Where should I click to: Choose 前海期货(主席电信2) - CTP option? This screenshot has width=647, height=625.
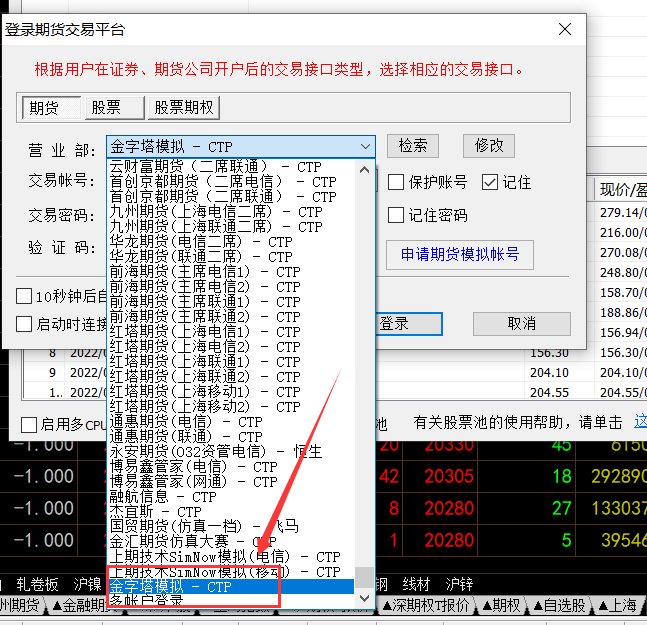coord(230,287)
